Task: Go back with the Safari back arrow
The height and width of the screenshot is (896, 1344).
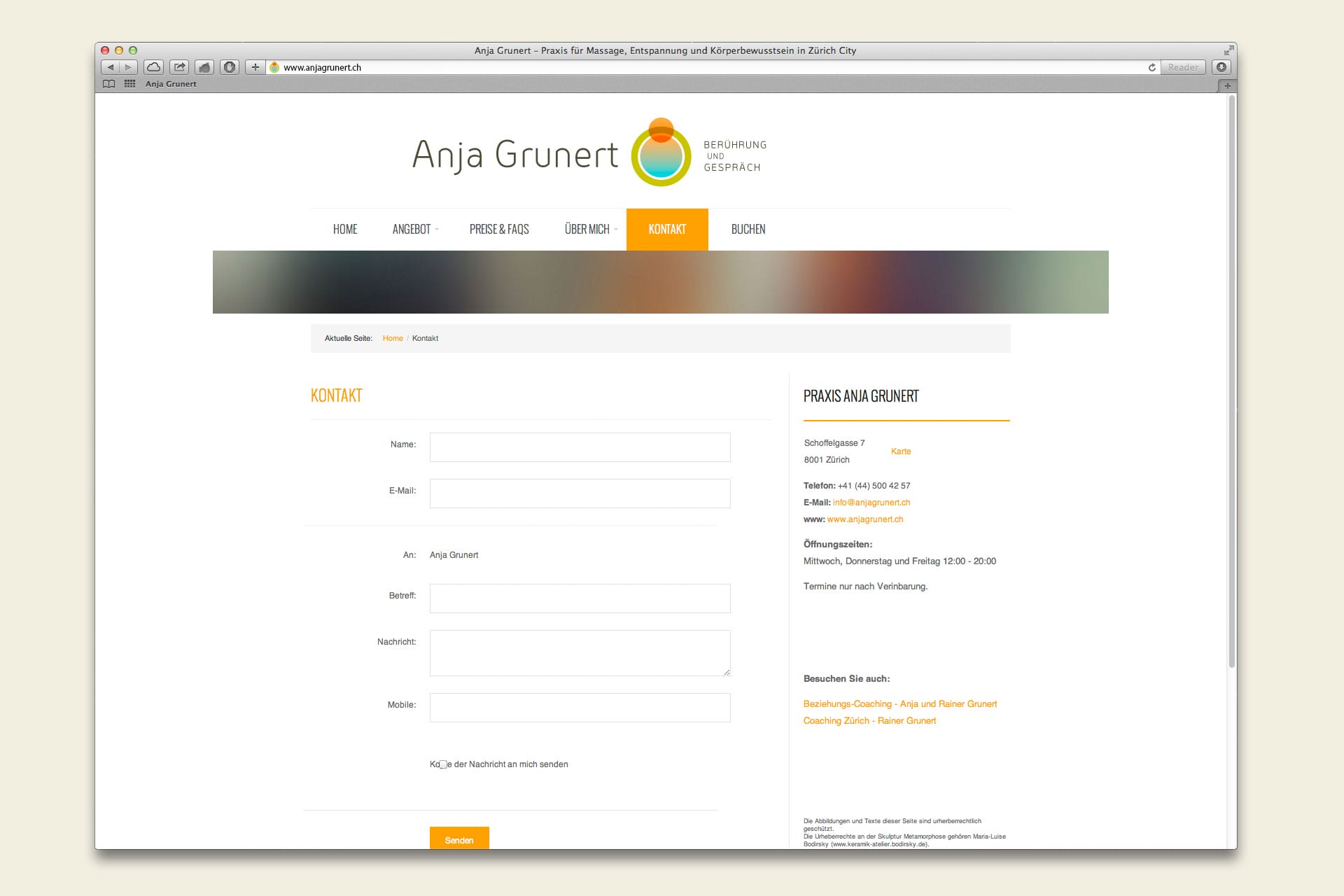Action: pyautogui.click(x=111, y=67)
